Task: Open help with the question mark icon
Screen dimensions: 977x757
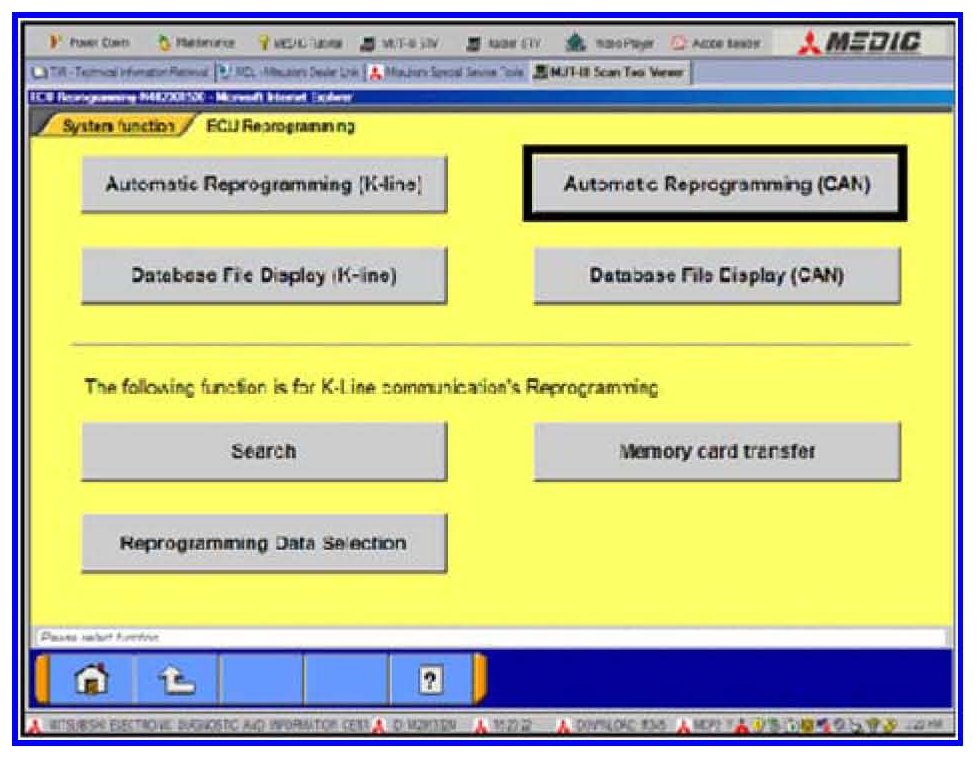Action: click(x=430, y=681)
